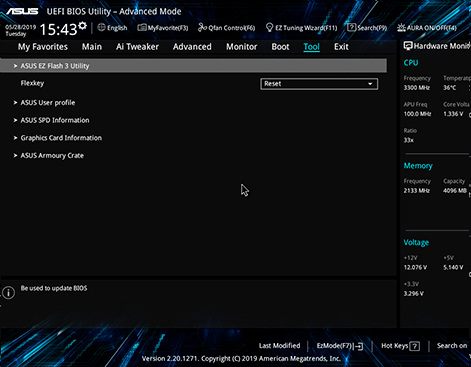Open the Advanced tab
471x367 pixels.
[192, 47]
